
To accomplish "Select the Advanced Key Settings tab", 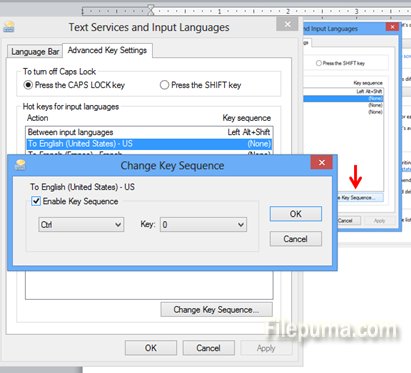I will coord(107,50).
